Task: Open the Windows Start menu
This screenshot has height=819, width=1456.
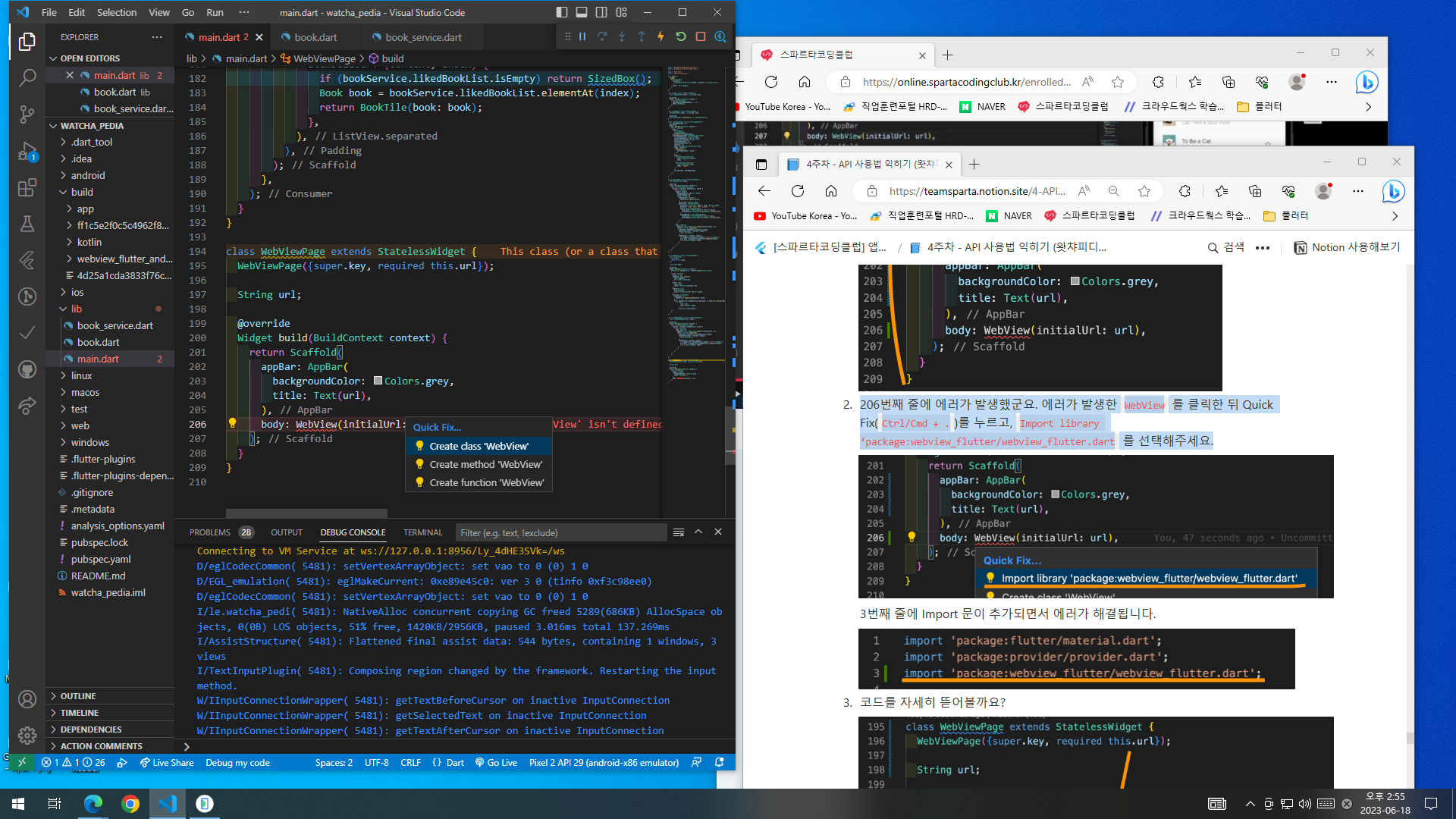Action: point(18,804)
